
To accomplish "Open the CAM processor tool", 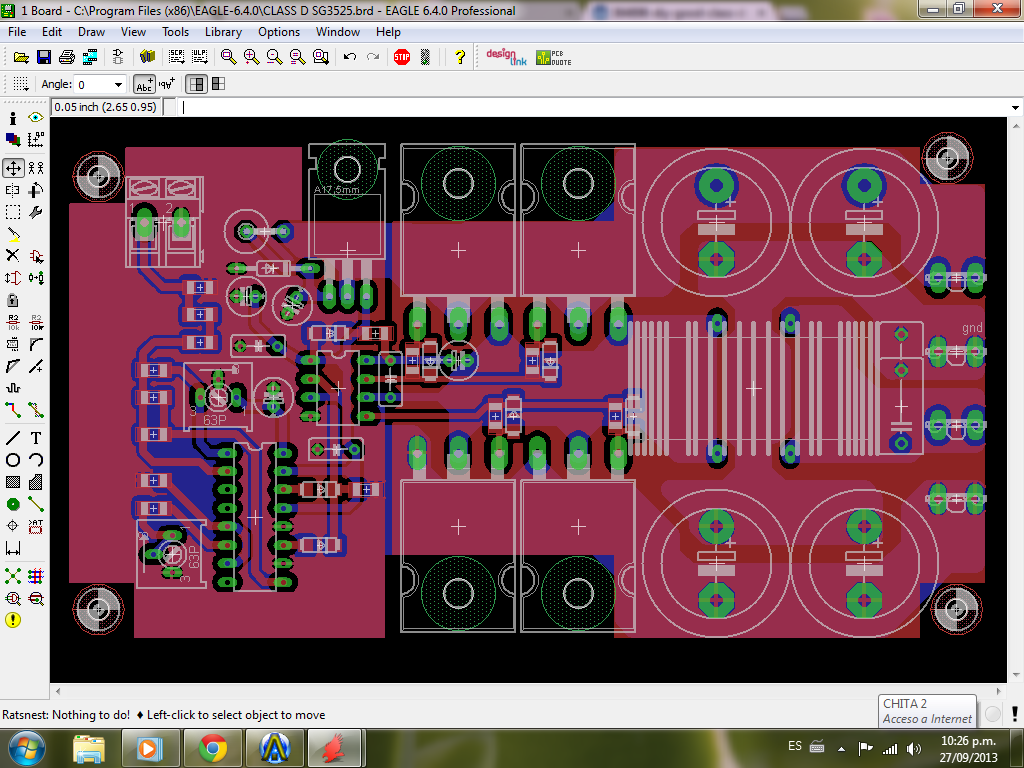I will pyautogui.click(x=89, y=57).
